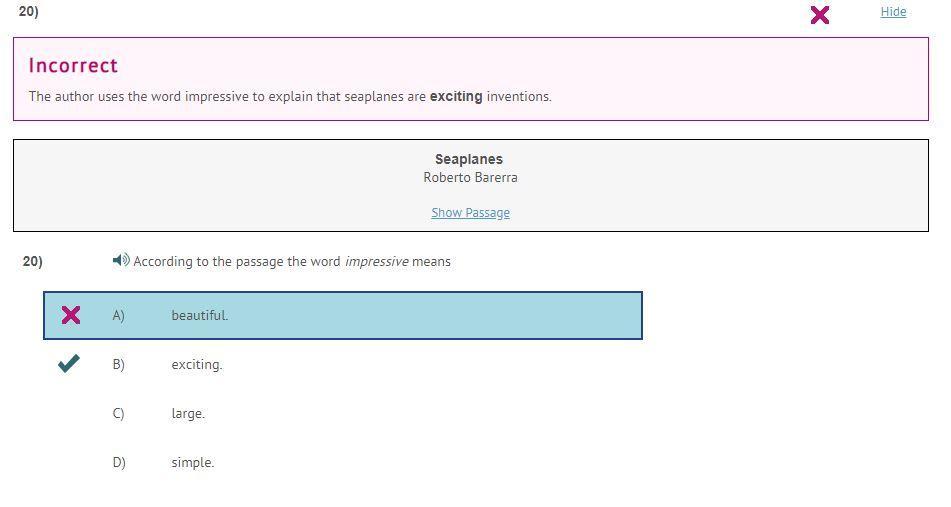
Task: Click the "B)" option letter label
Action: click(118, 364)
